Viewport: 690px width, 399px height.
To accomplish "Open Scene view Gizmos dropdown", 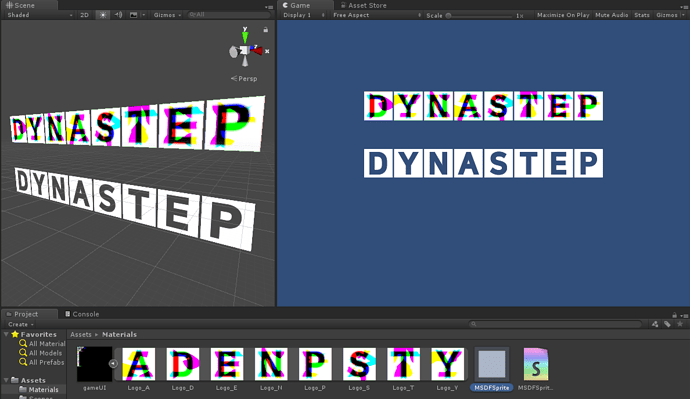I will [x=167, y=15].
